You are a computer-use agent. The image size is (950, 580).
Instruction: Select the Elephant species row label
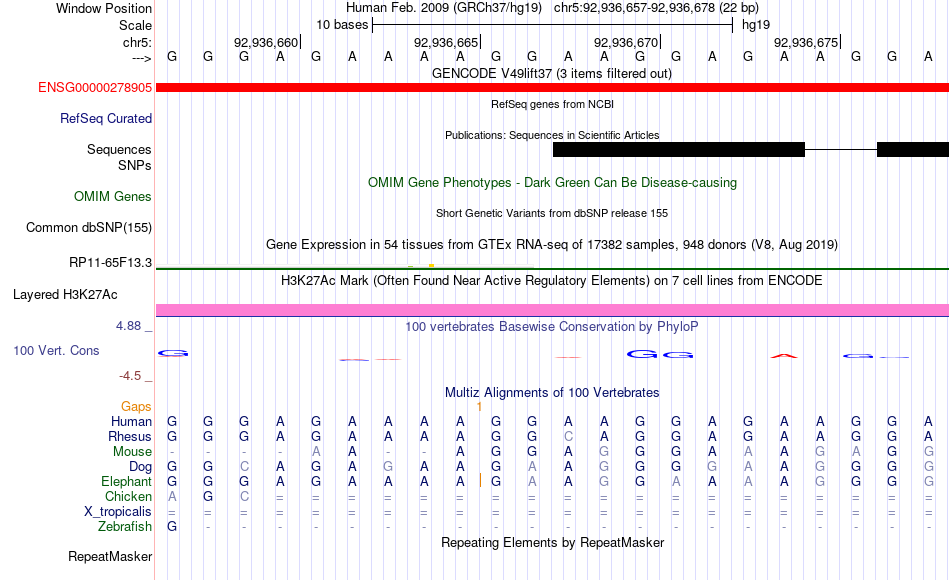127,481
